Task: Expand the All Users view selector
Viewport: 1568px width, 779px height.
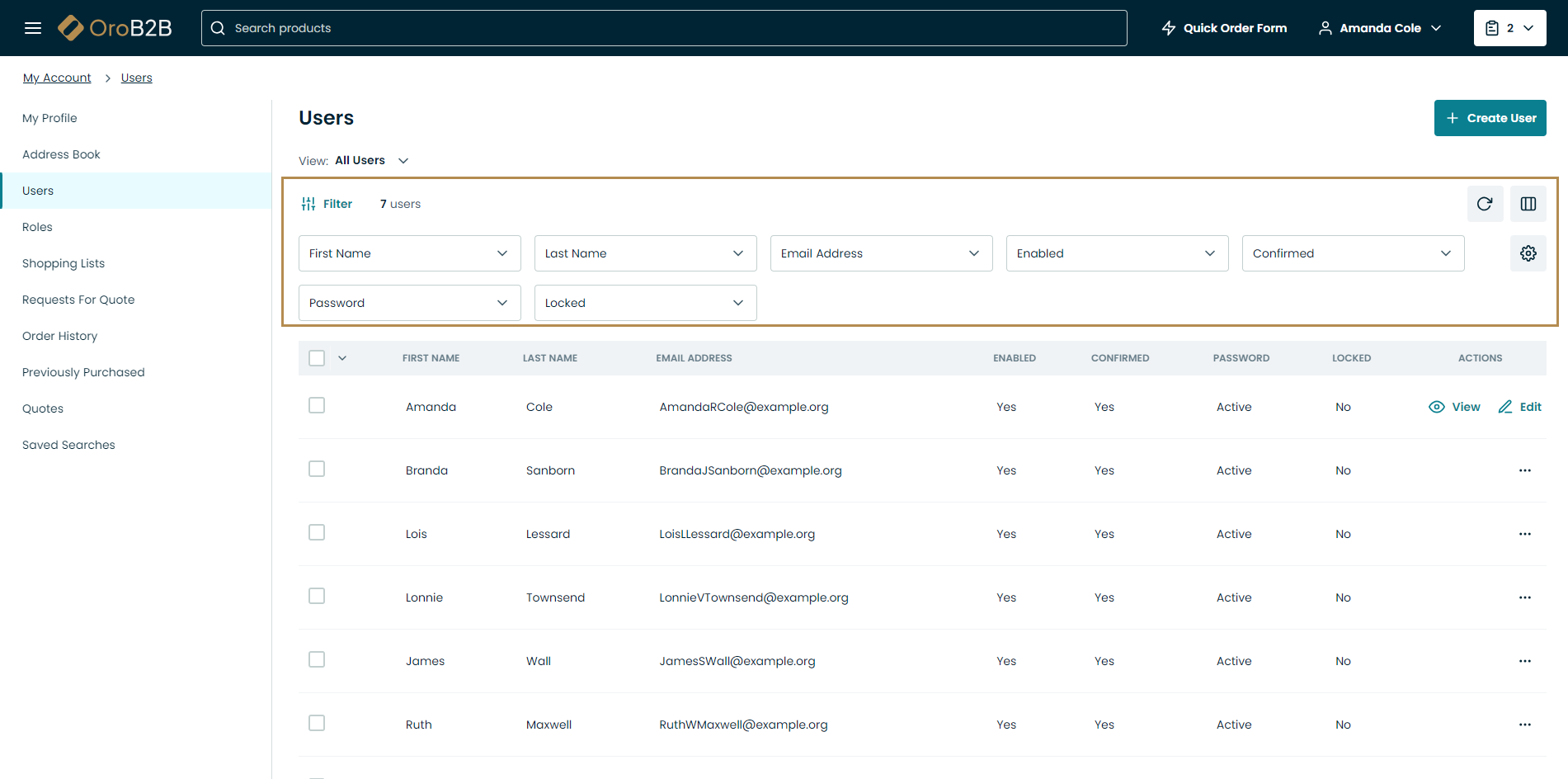Action: tap(372, 161)
